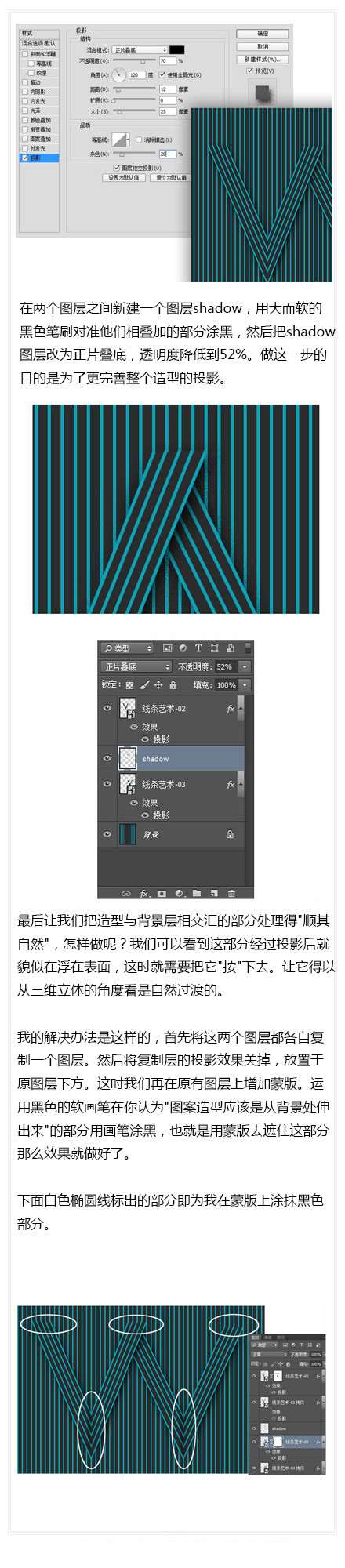Select the 背景 background layer thumbnail
The image size is (345, 1568).
[x=128, y=834]
